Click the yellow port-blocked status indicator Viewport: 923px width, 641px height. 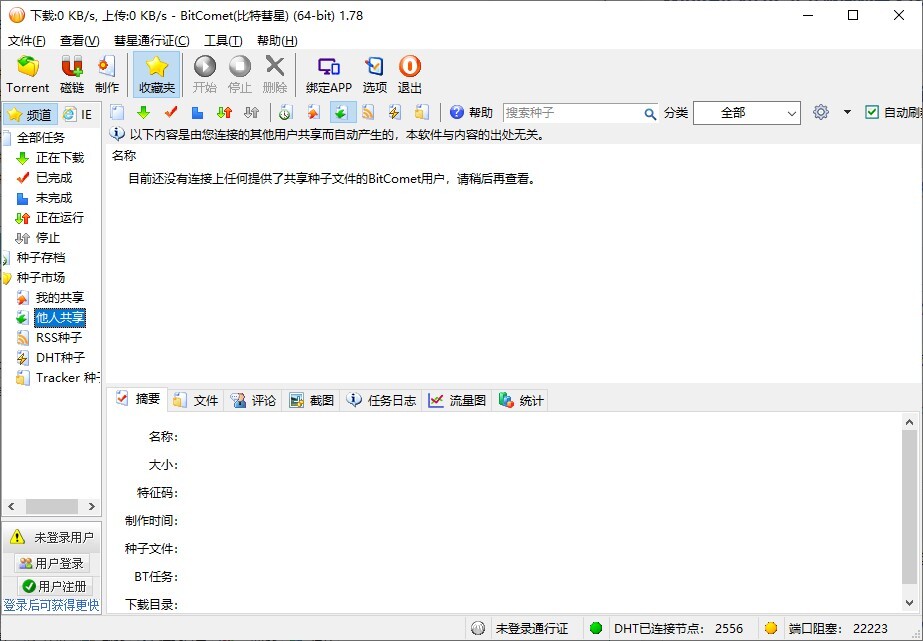(771, 628)
